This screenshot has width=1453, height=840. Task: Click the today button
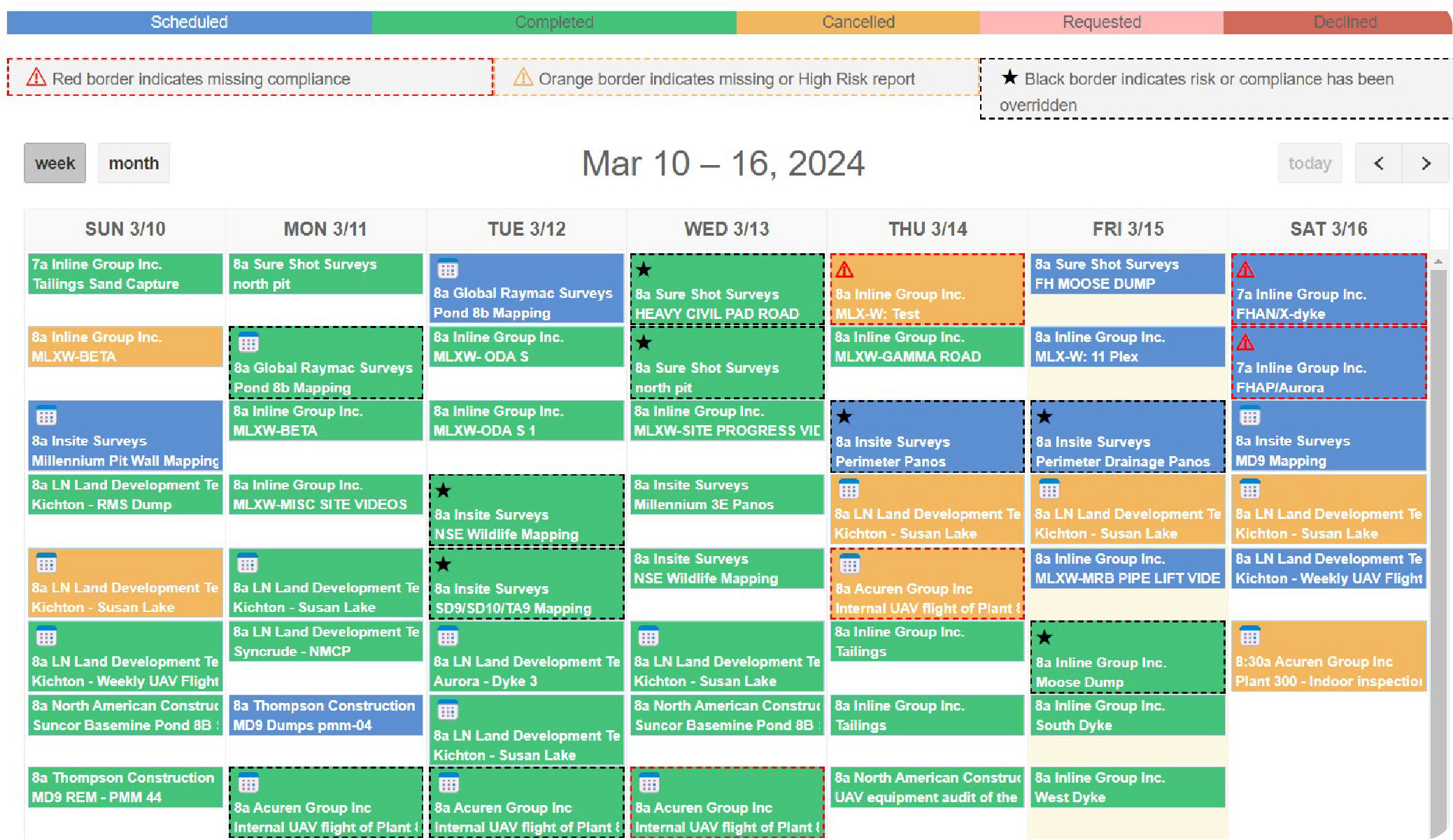(x=1310, y=163)
